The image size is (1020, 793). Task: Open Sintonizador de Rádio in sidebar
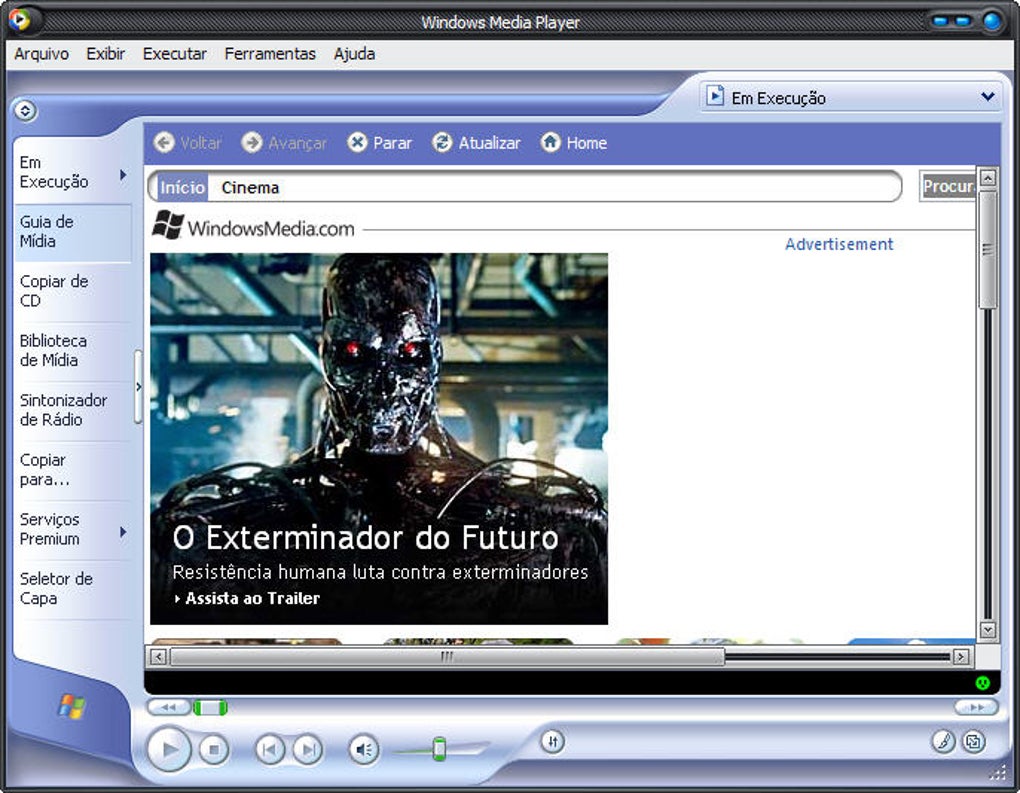(73, 410)
